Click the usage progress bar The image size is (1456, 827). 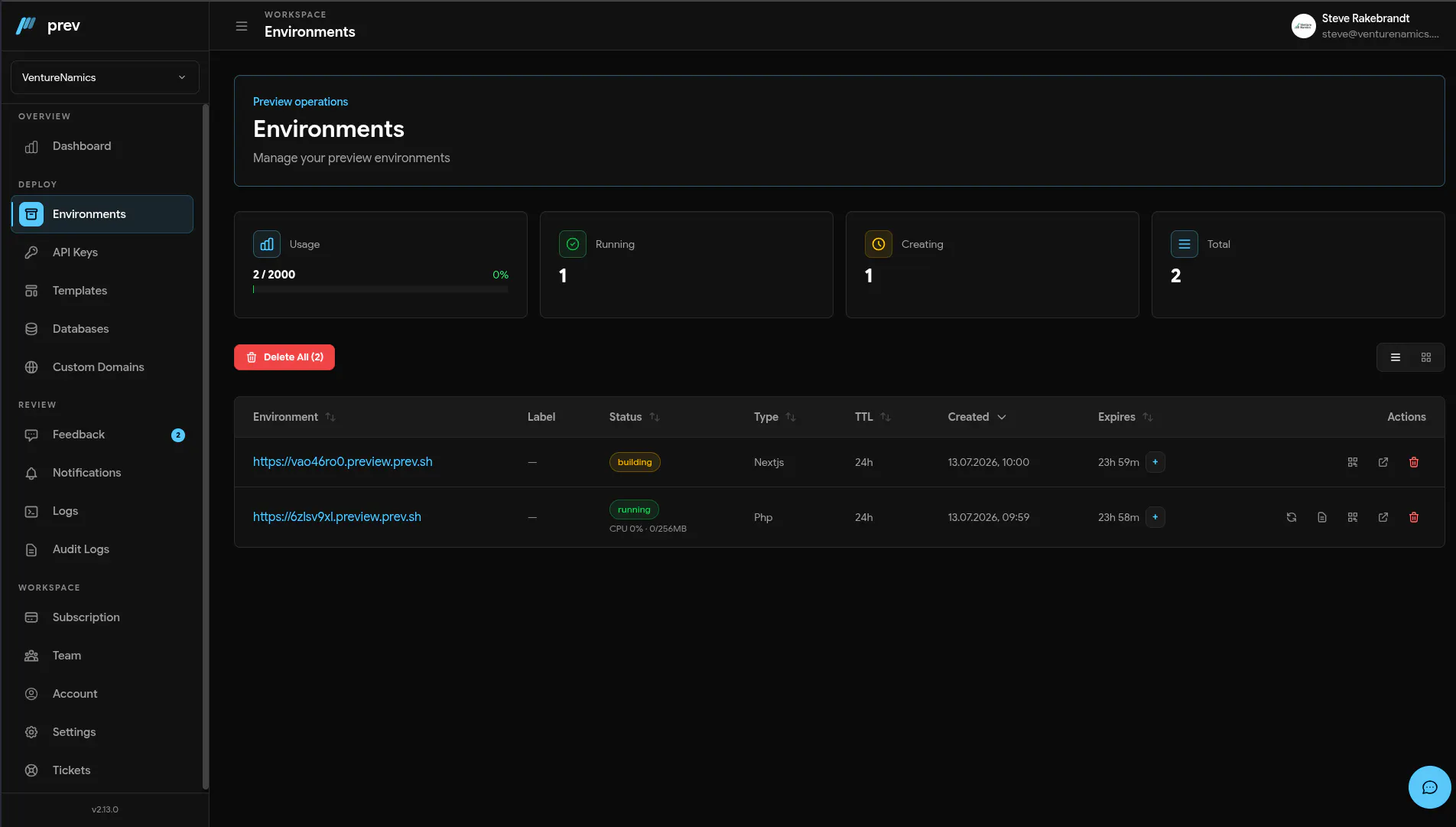click(x=381, y=289)
